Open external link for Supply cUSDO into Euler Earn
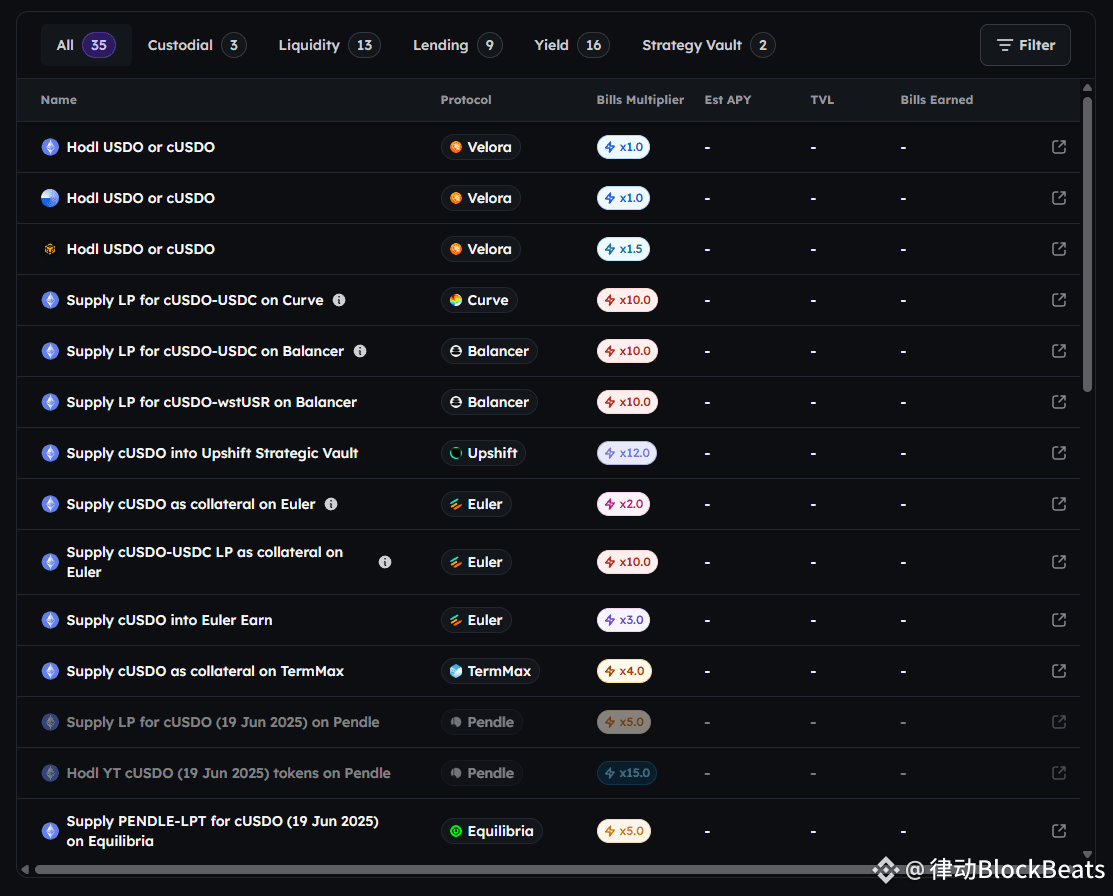The image size is (1113, 896). pyautogui.click(x=1058, y=620)
